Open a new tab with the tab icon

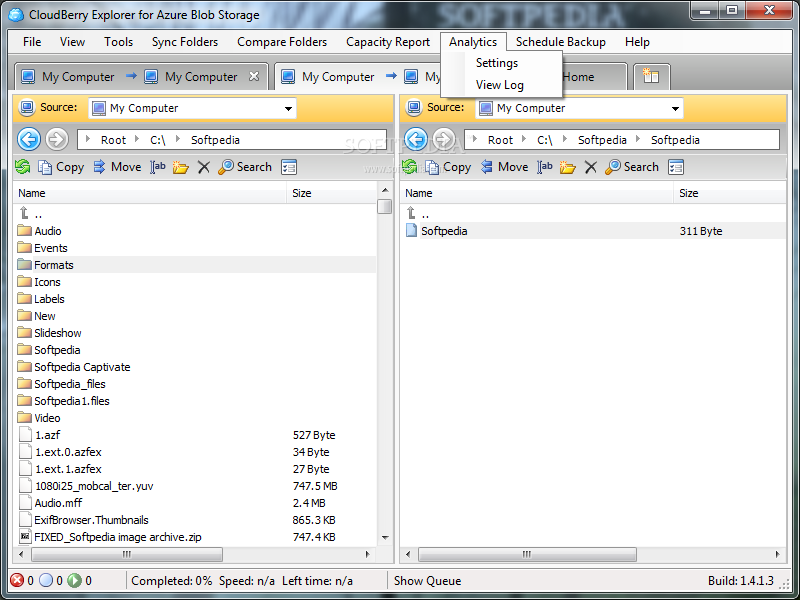click(x=651, y=77)
